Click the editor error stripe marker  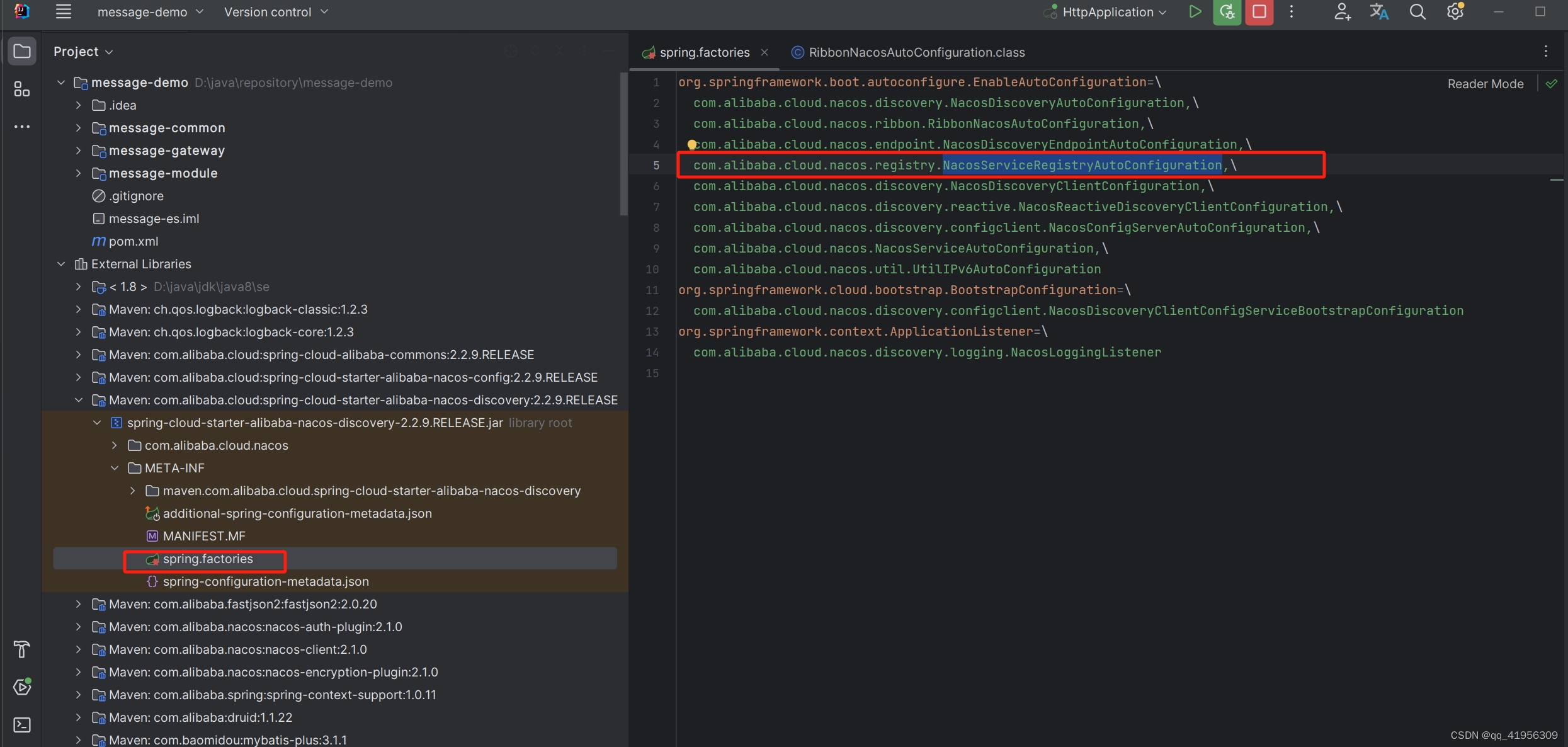click(1557, 180)
